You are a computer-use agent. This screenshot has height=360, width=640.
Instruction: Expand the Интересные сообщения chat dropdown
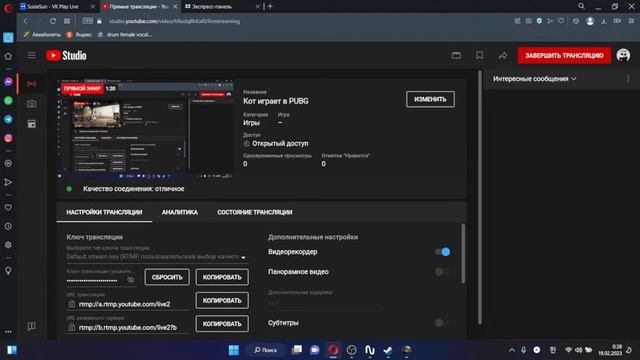point(534,79)
